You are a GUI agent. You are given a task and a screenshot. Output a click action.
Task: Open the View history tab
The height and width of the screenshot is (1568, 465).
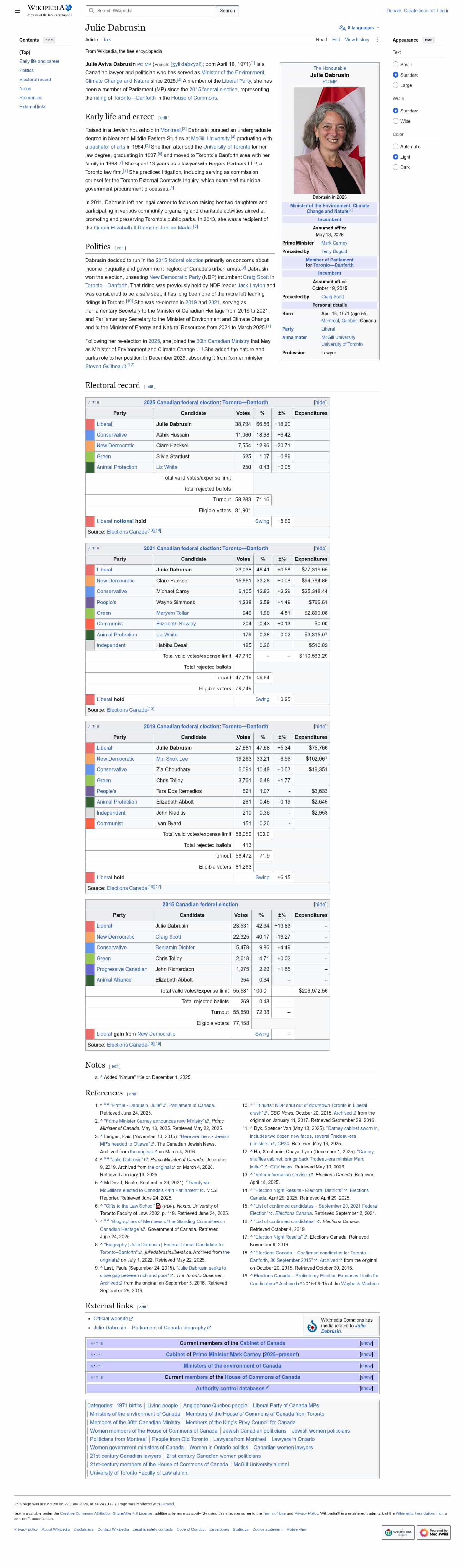point(357,39)
